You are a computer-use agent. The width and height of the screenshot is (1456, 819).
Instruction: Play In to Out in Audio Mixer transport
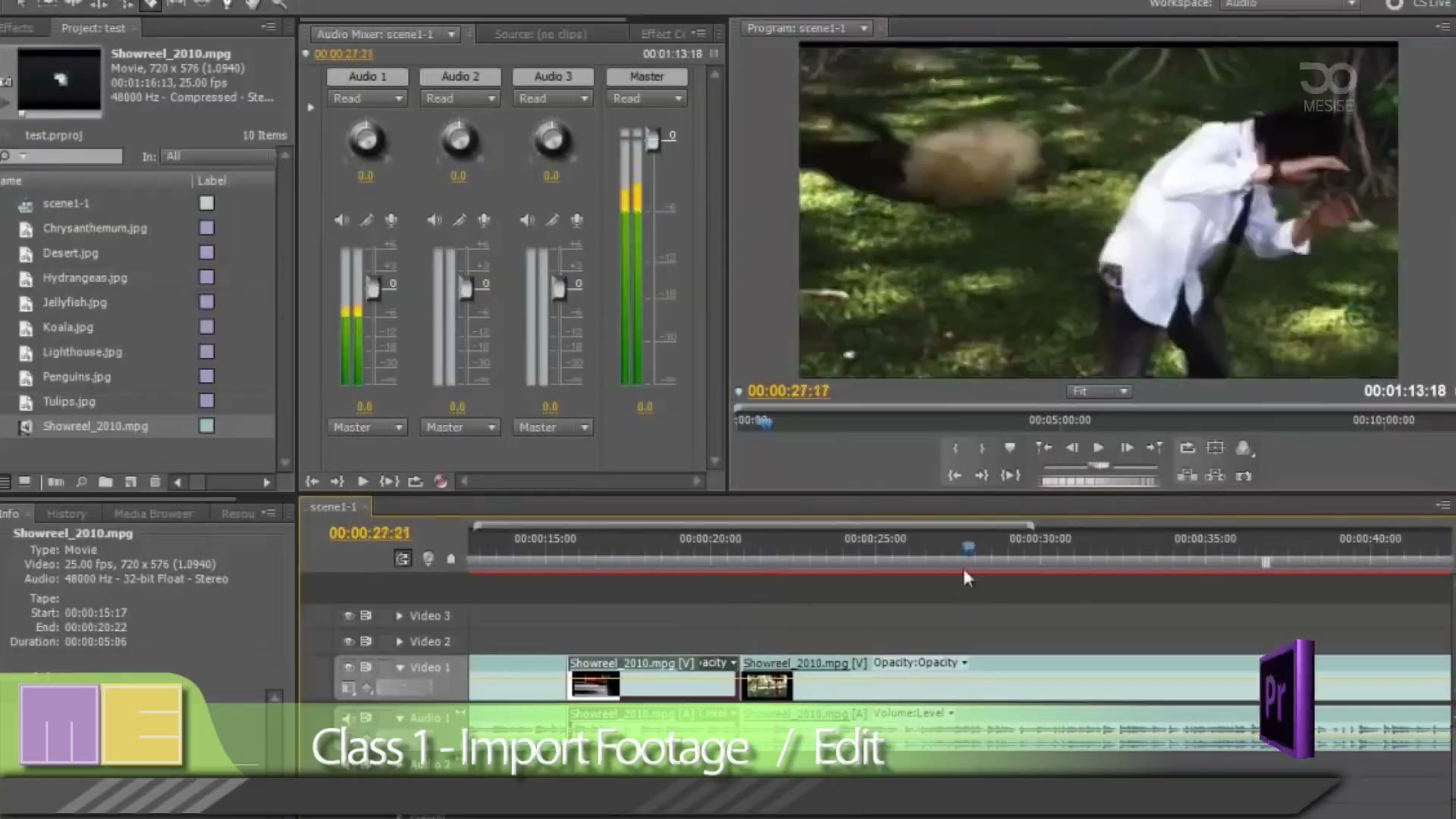point(389,482)
